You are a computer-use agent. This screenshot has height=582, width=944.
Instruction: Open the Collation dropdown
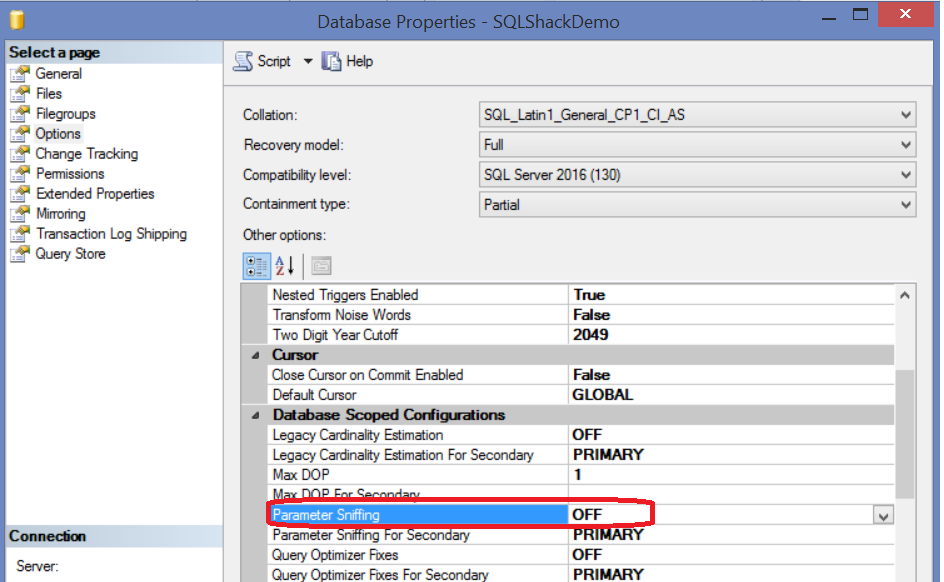(905, 114)
